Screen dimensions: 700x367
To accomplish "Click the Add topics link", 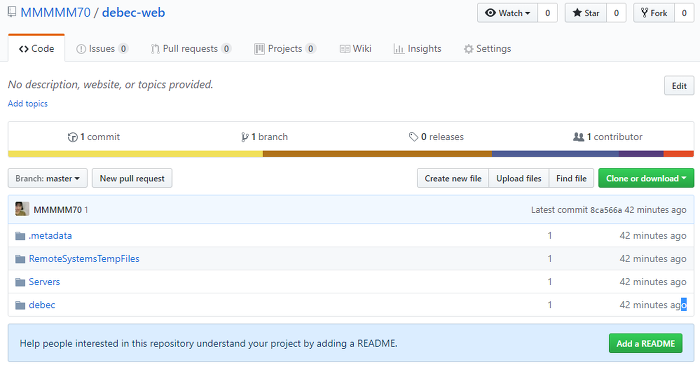I will pyautogui.click(x=28, y=104).
